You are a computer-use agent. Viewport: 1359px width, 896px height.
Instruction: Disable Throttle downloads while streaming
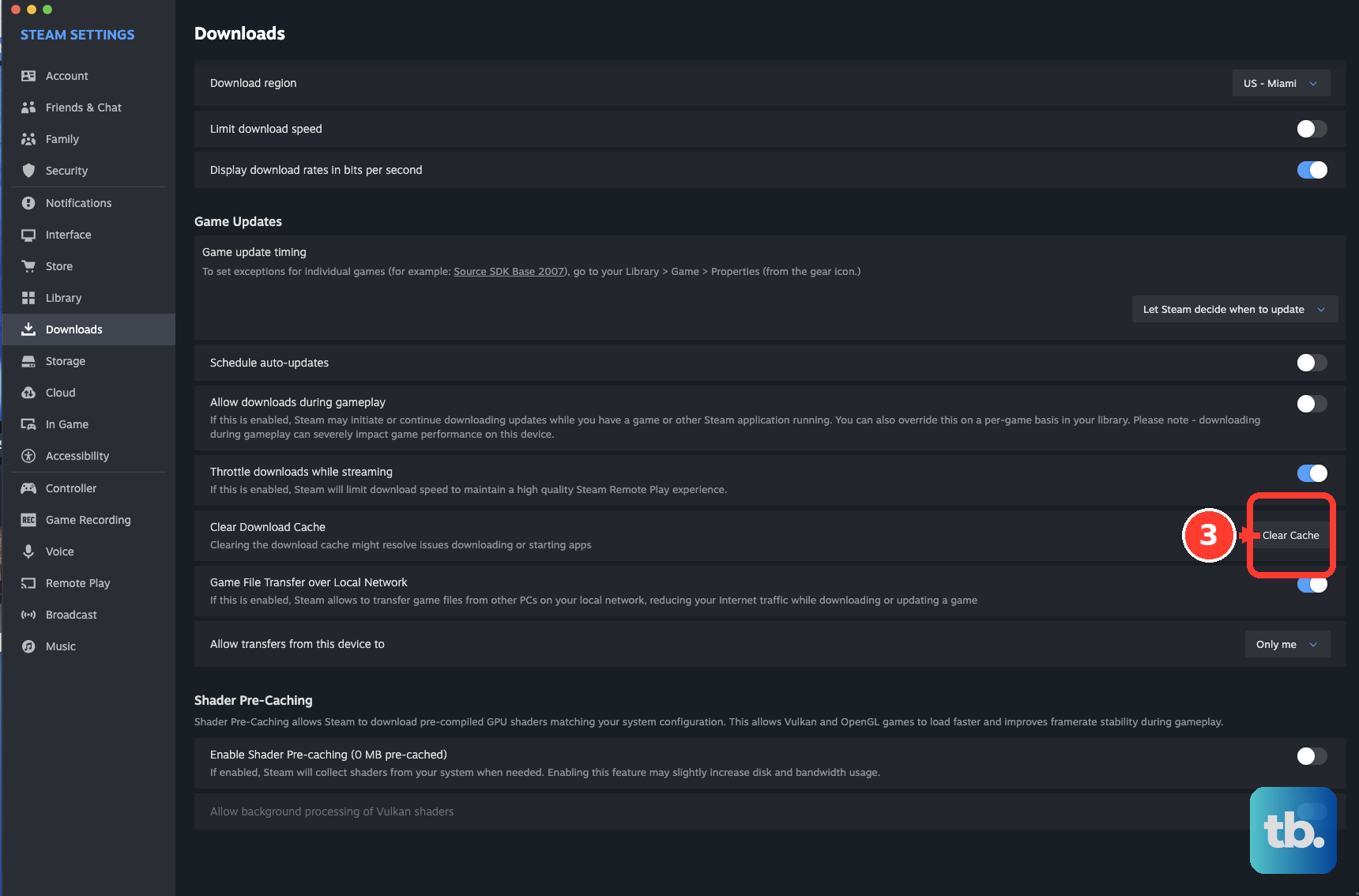(x=1312, y=473)
